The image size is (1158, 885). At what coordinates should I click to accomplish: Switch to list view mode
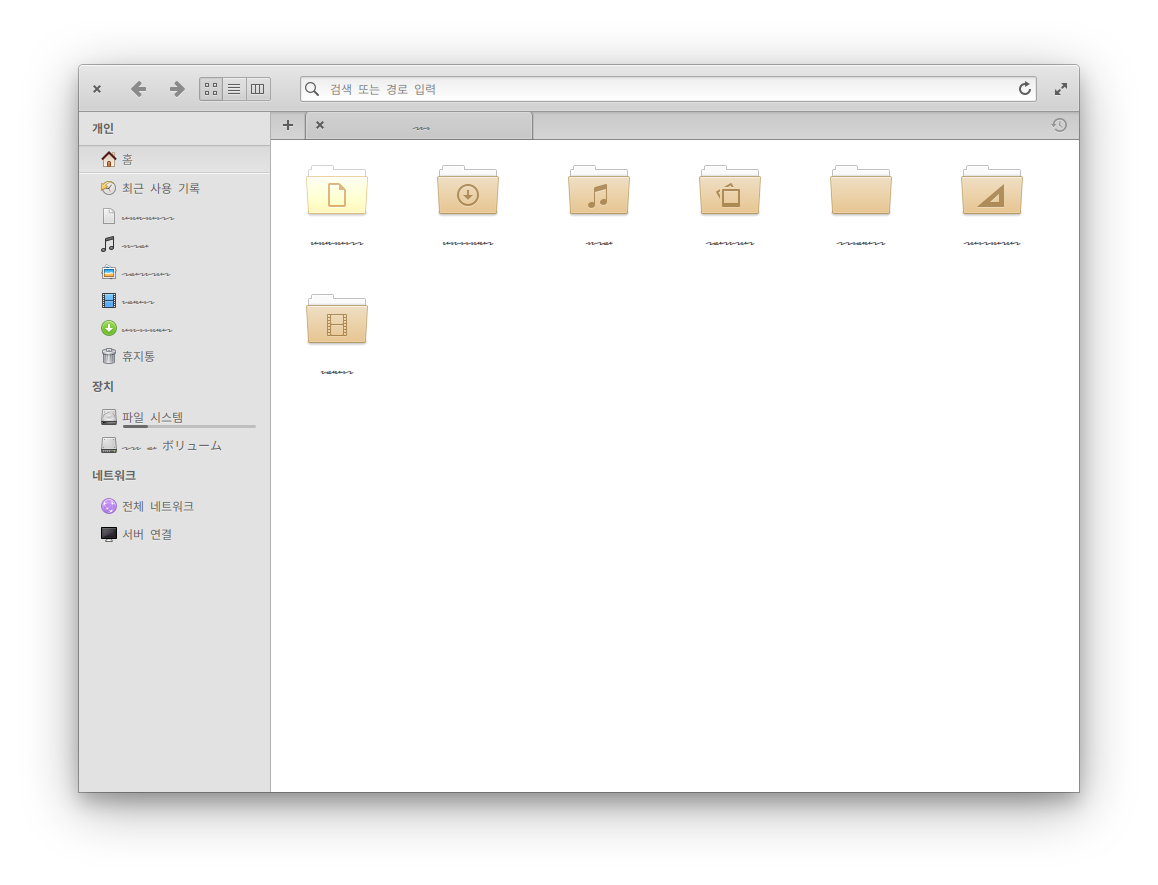tap(234, 89)
